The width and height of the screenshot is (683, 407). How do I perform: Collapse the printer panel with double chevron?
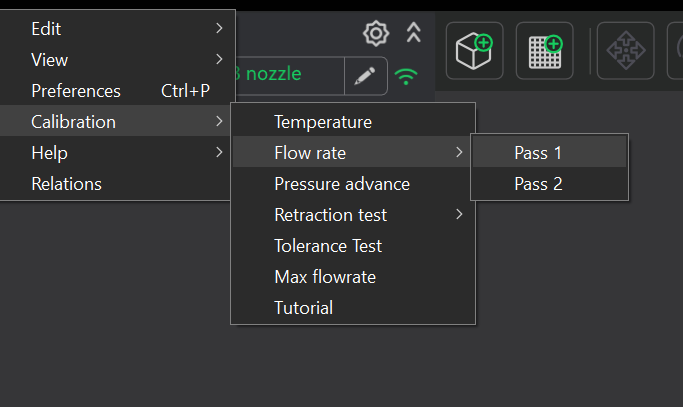pyautogui.click(x=414, y=33)
